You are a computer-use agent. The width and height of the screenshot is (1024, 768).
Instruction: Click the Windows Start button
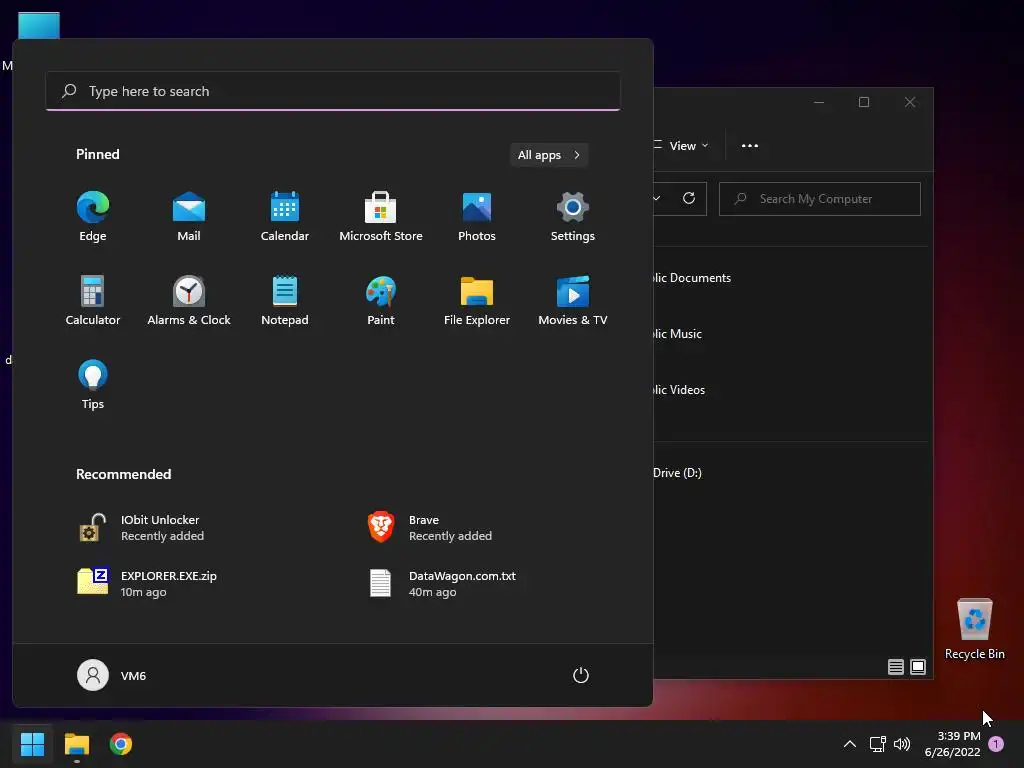(32, 744)
